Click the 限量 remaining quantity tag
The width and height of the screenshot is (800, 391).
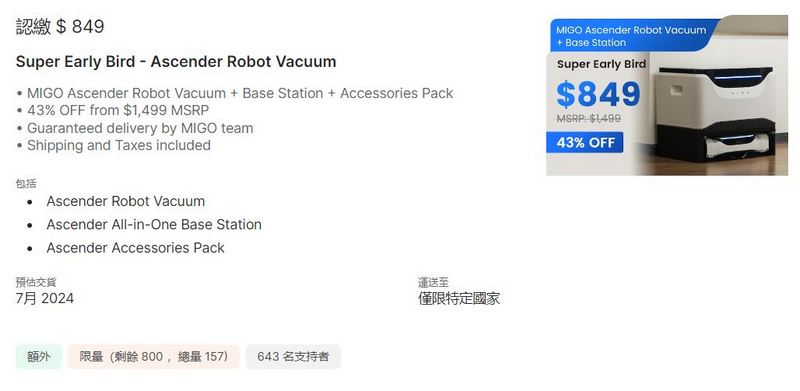154,357
